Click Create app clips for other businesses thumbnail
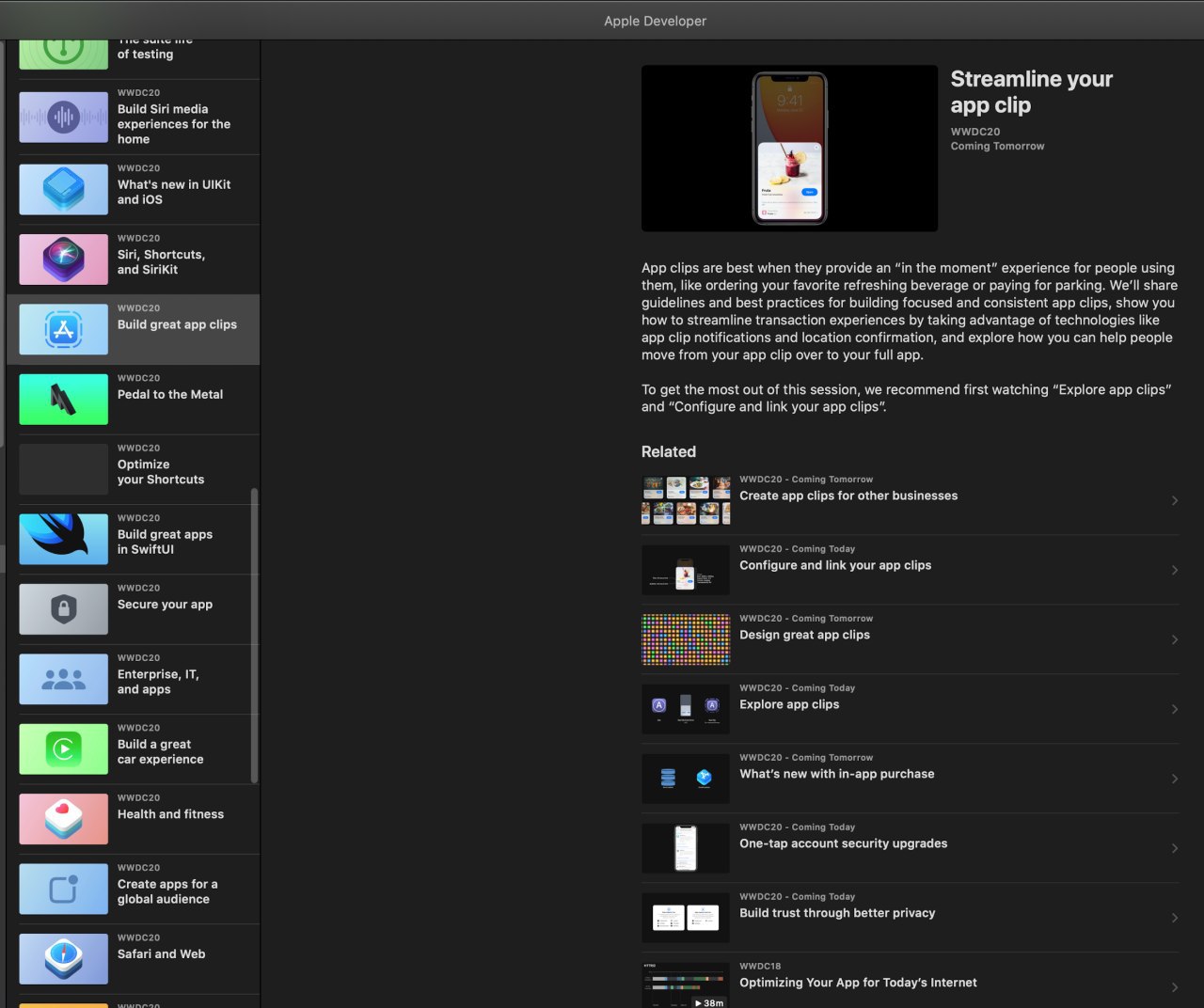Image resolution: width=1204 pixels, height=1008 pixels. [686, 500]
